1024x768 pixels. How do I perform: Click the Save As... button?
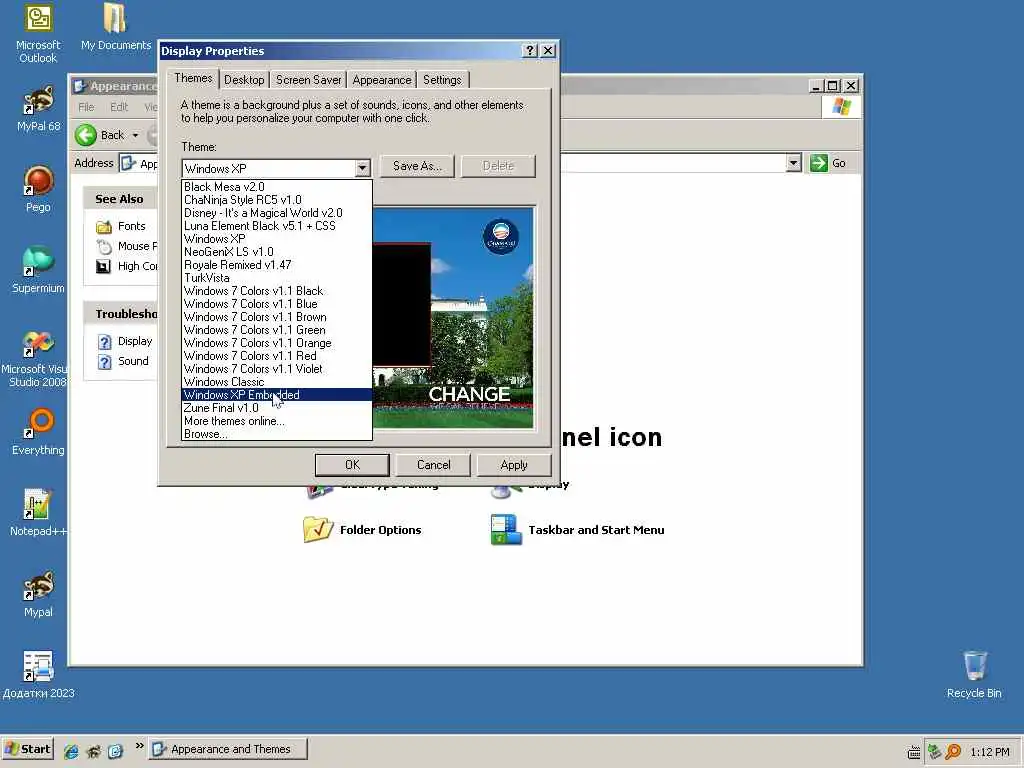(x=417, y=166)
